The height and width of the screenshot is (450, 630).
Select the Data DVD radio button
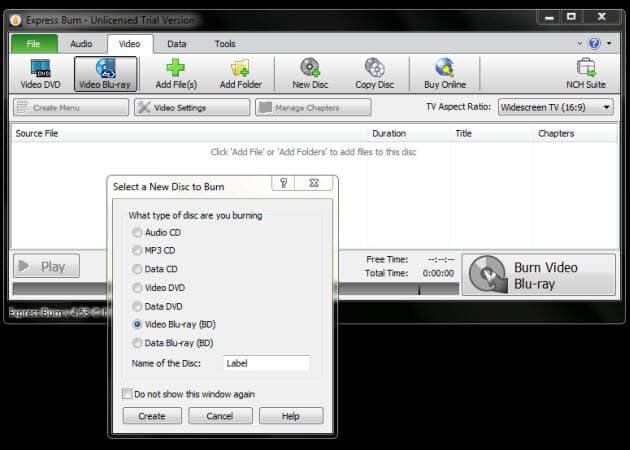137,306
